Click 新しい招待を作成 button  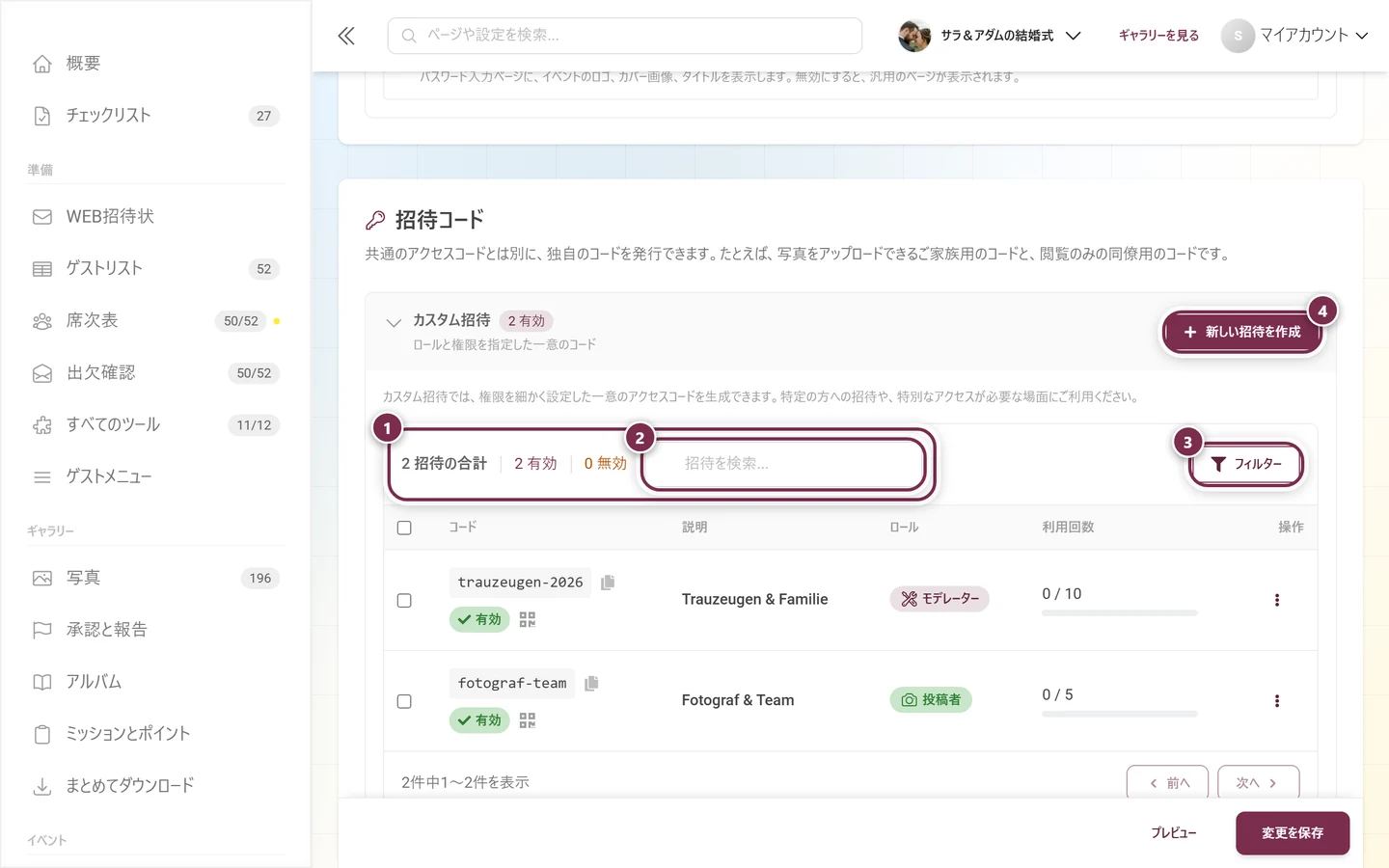[x=1242, y=332]
